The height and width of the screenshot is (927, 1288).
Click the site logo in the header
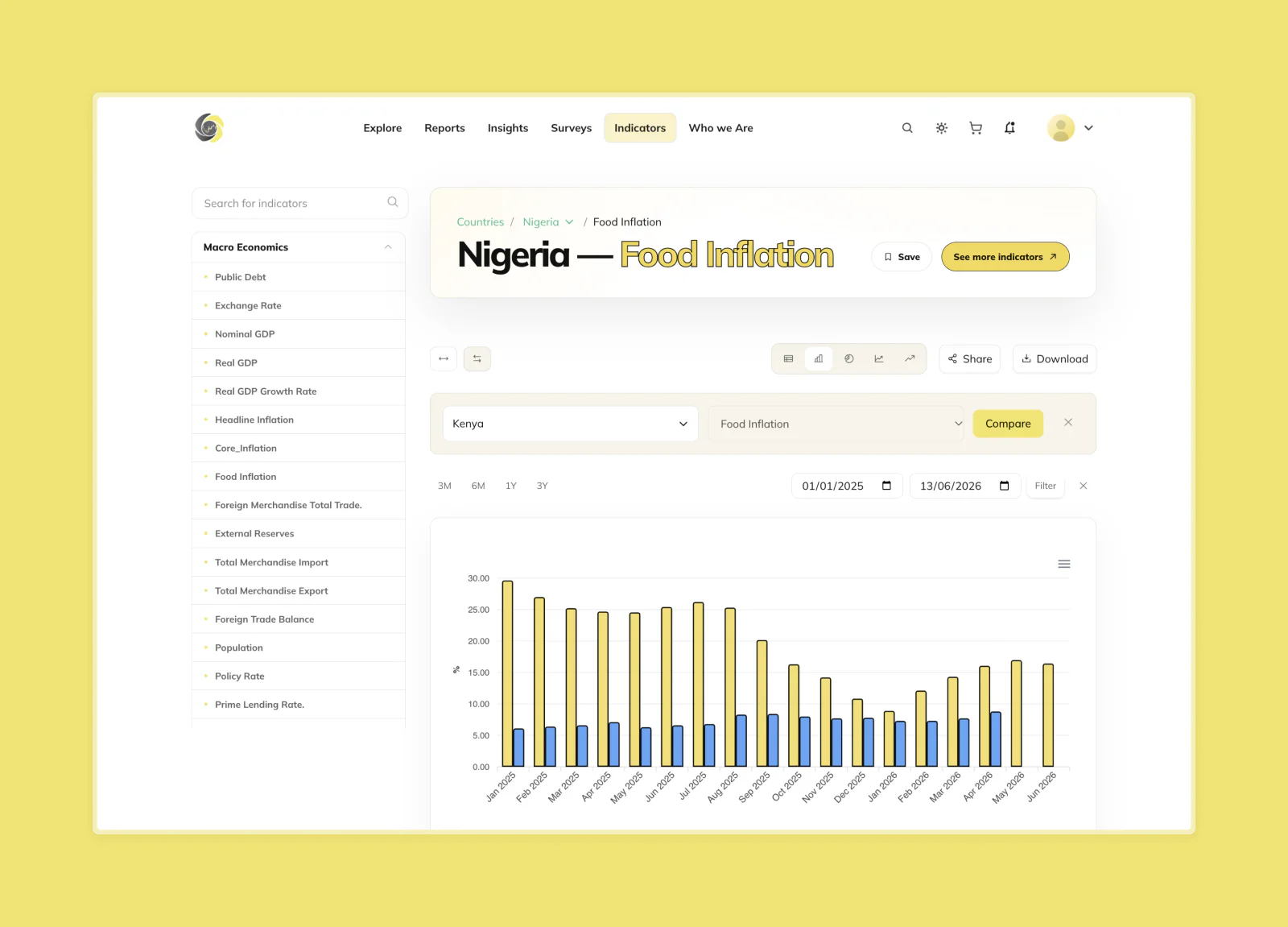(208, 127)
